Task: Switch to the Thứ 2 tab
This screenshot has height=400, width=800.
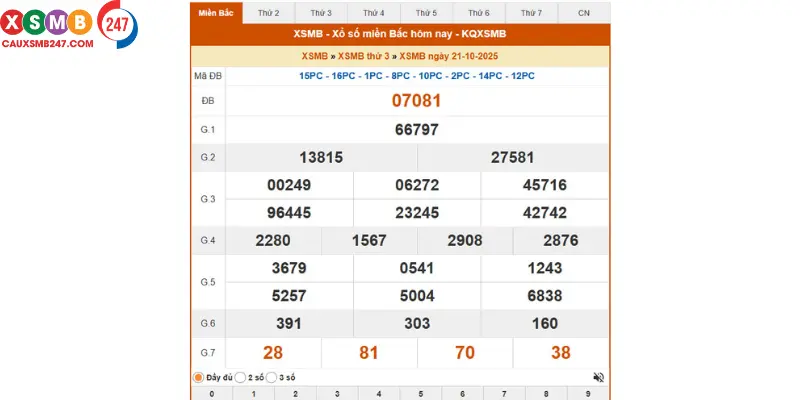Action: point(268,13)
